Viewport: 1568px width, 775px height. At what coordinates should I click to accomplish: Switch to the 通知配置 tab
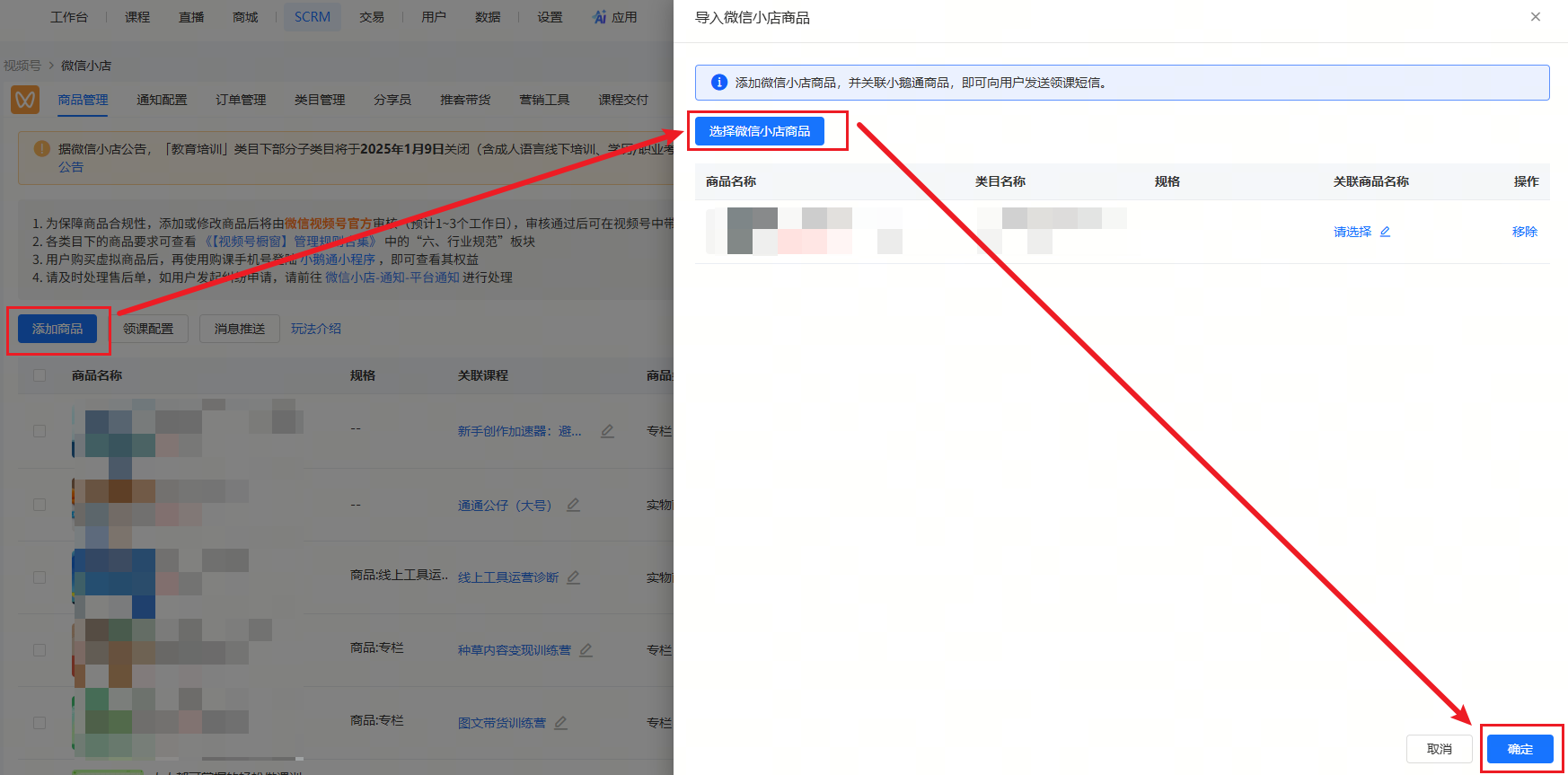162,100
